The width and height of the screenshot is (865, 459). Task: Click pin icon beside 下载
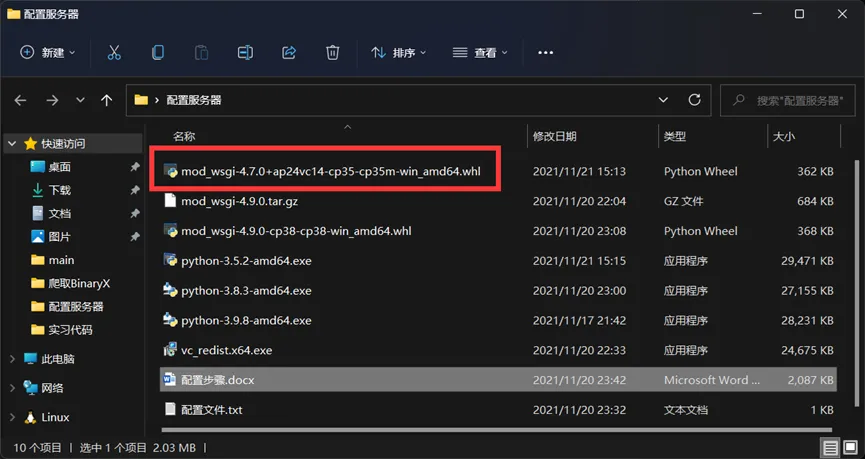pos(135,190)
